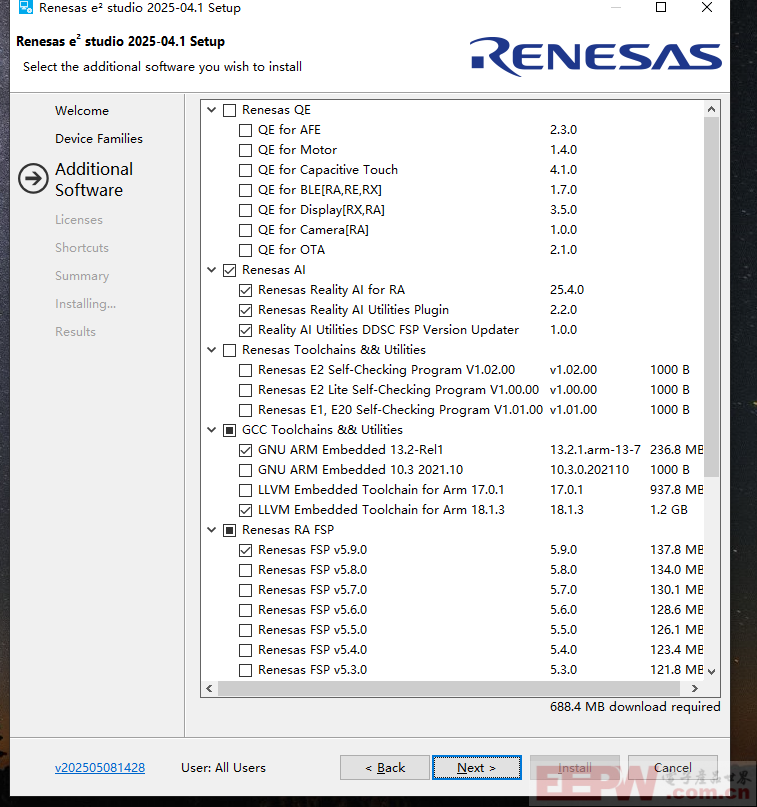Go to the Welcome step
Screen dimensions: 757x807
[82, 111]
